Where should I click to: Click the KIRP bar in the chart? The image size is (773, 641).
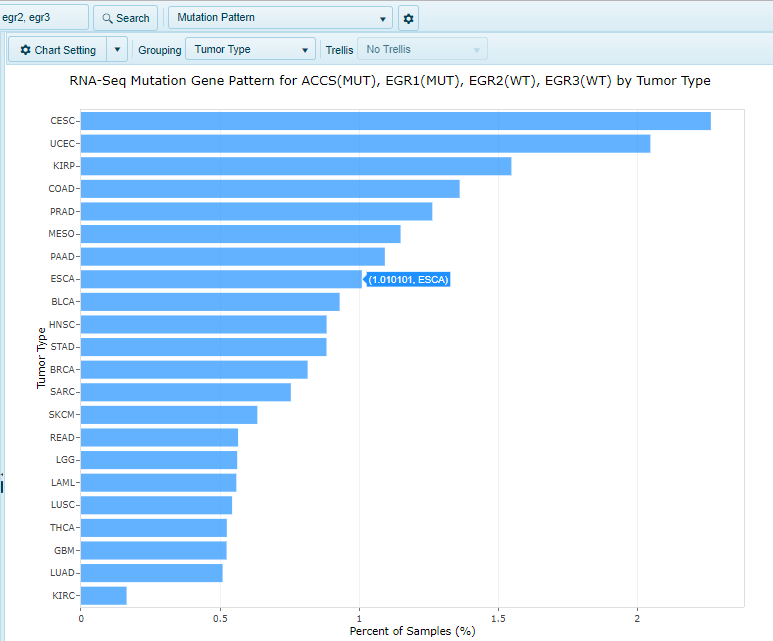(295, 166)
